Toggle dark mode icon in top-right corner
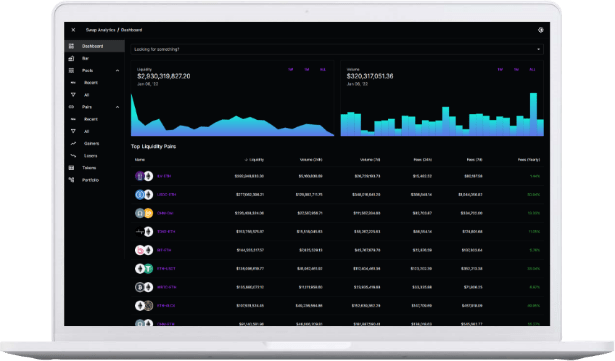This screenshot has width=615, height=361. pos(540,30)
